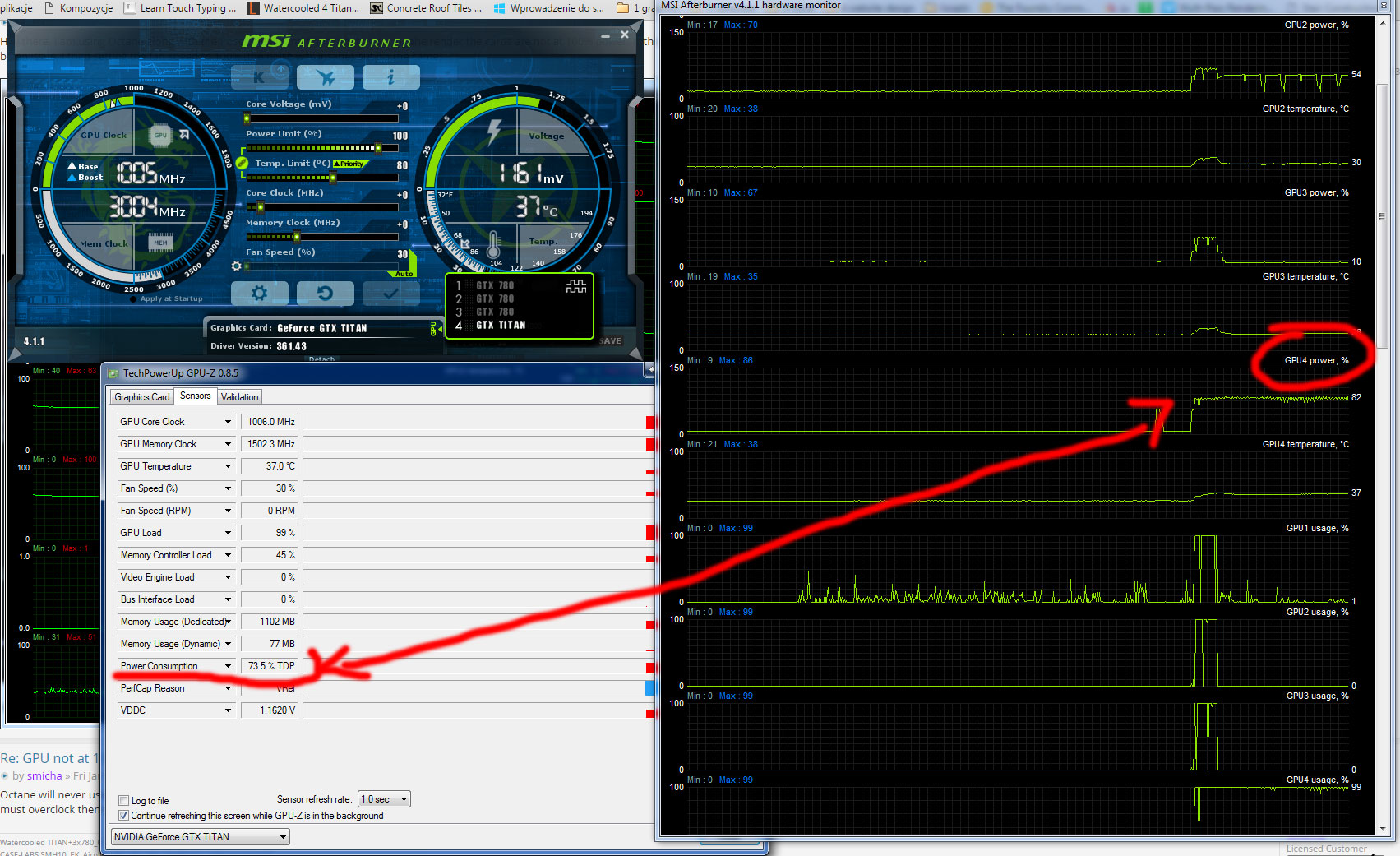Click the SAVE label in Afterburner
The width and height of the screenshot is (1400, 856).
pos(611,340)
